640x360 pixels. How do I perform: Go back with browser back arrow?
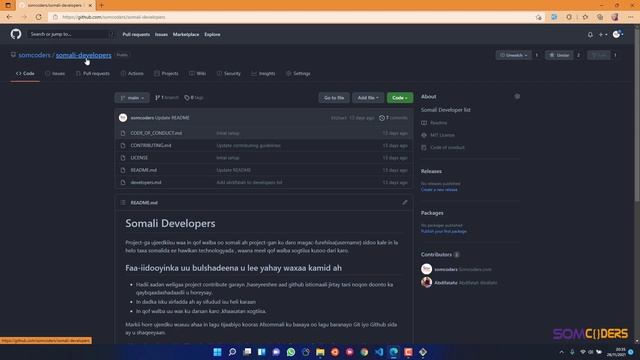(x=9, y=17)
